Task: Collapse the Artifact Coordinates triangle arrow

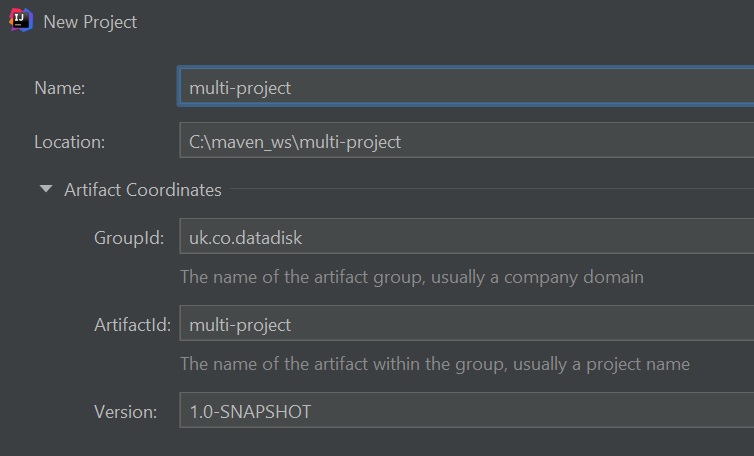Action: coord(45,189)
